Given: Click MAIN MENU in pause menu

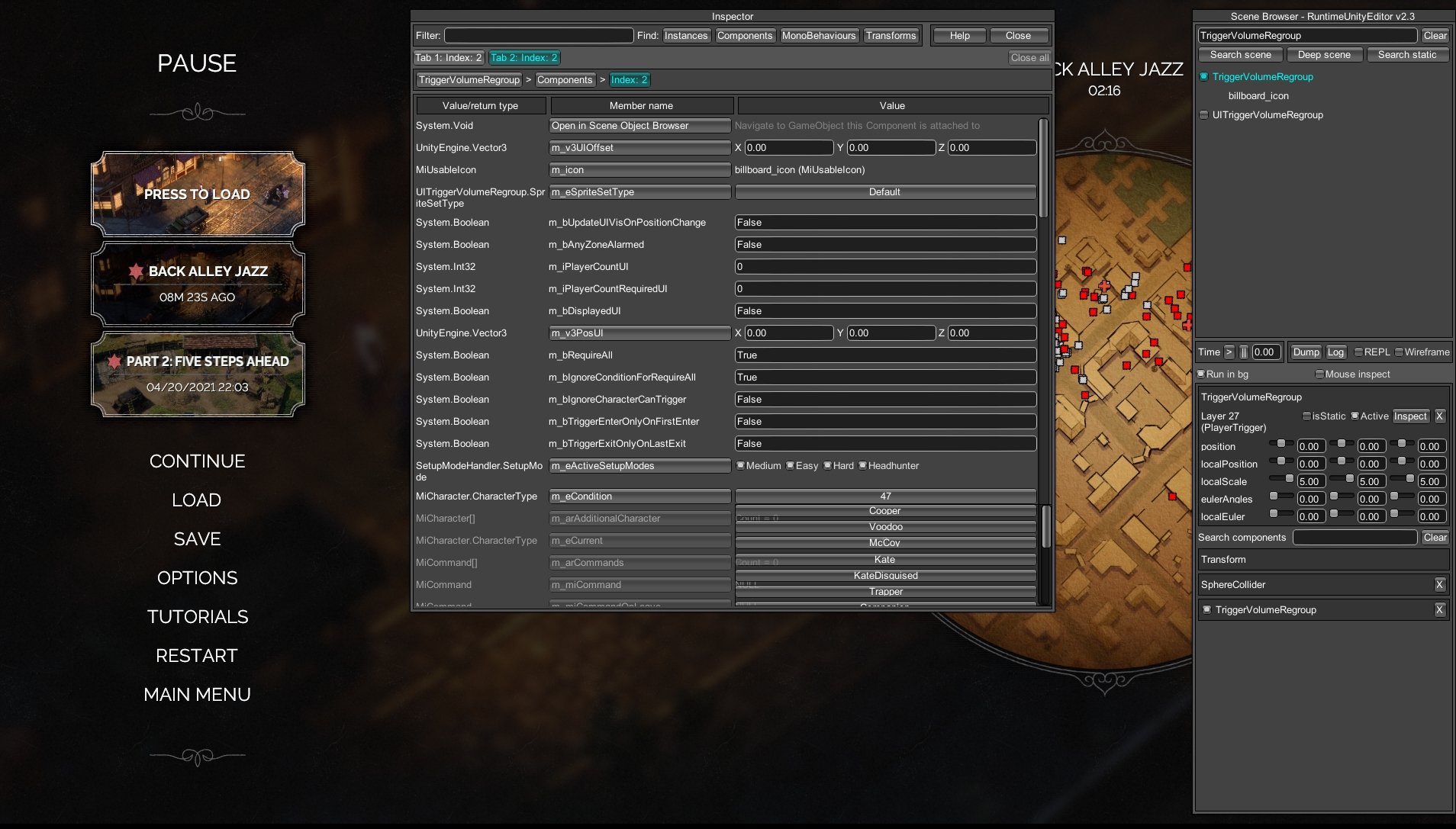Looking at the screenshot, I should point(197,694).
